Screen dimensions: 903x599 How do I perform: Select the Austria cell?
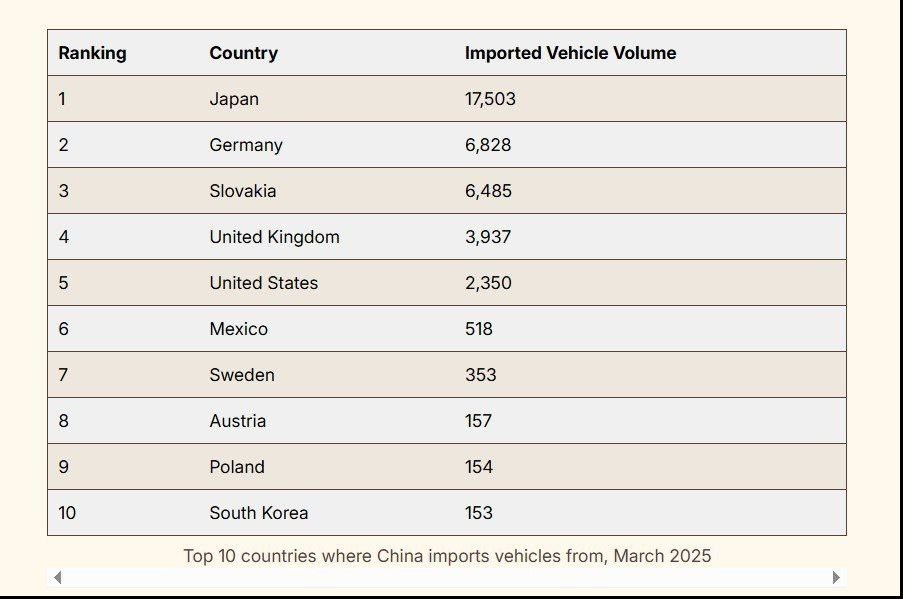pyautogui.click(x=238, y=421)
